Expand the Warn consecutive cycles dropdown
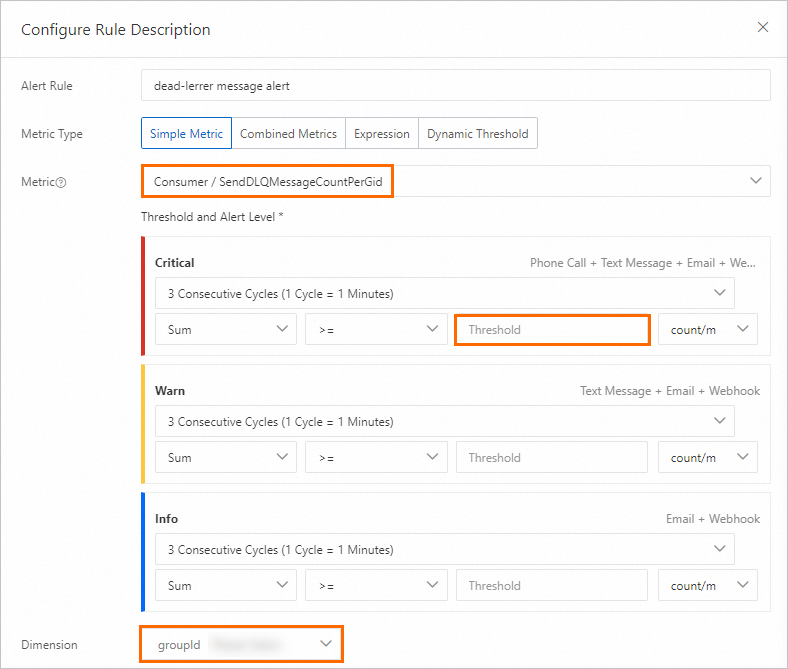 tap(444, 422)
